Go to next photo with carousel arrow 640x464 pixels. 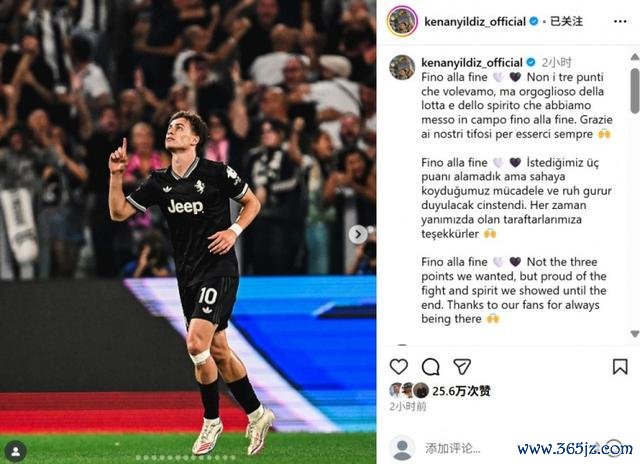point(358,234)
